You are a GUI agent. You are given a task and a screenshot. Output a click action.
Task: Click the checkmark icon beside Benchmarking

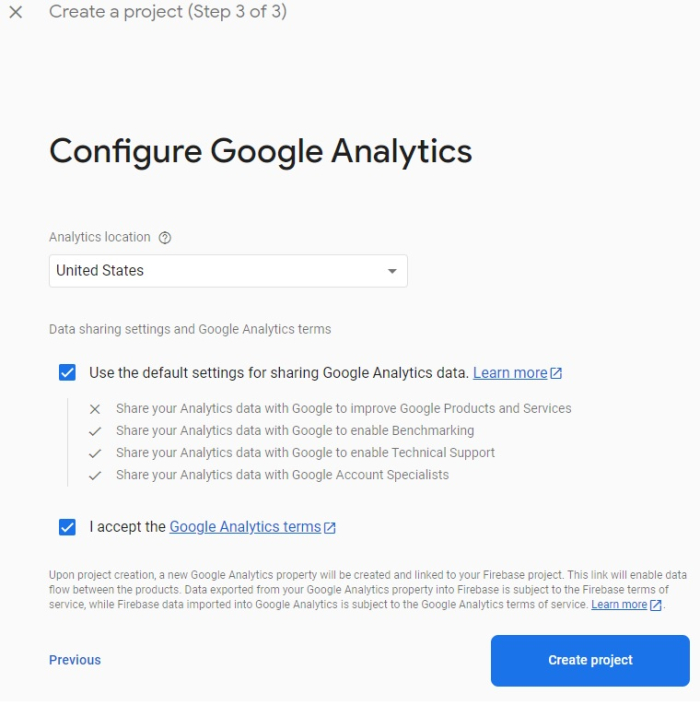pyautogui.click(x=95, y=431)
